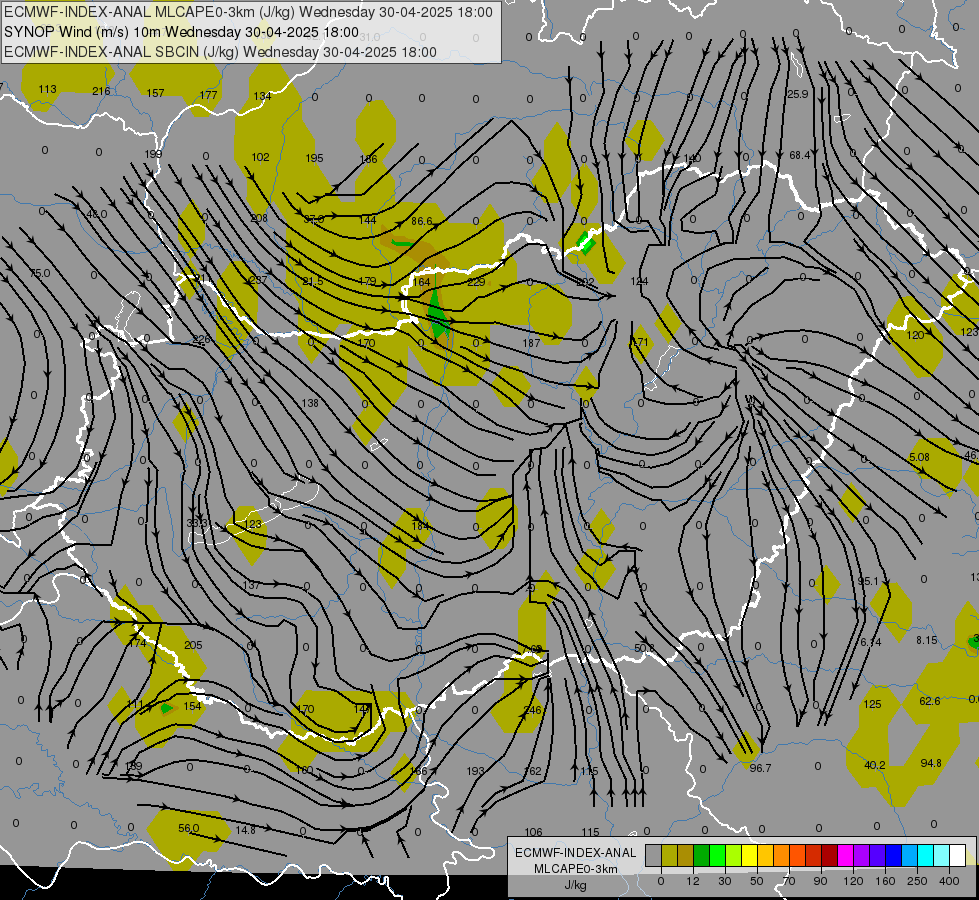Click the map value '205'
Viewport: 979px width, 900px height.
pyautogui.click(x=194, y=645)
